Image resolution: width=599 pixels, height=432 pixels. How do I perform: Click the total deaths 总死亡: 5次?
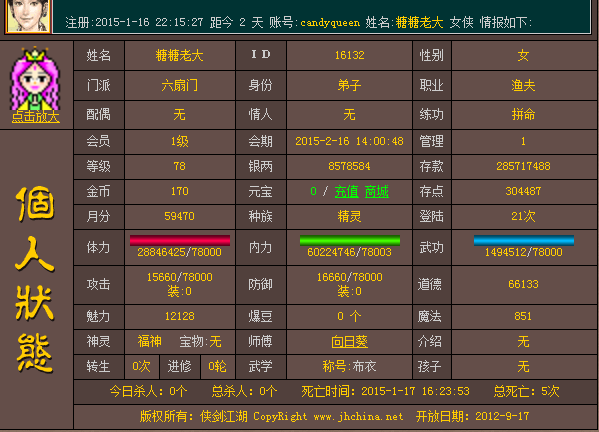pos(526,392)
